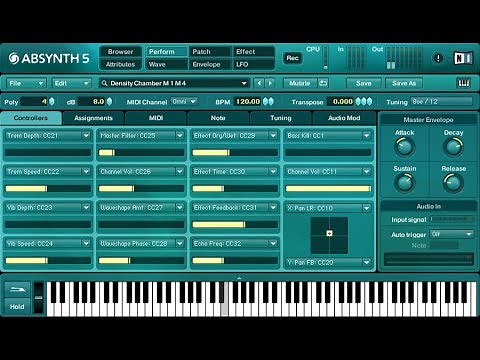Open the Master Filter CC25 dropdown
Viewport: 480px width, 360px height.
click(179, 136)
